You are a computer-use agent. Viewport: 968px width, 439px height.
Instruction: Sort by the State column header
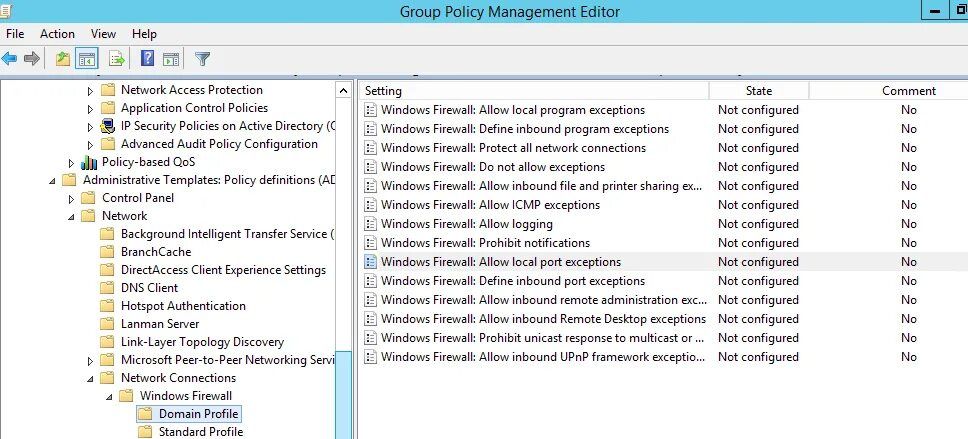pyautogui.click(x=758, y=91)
